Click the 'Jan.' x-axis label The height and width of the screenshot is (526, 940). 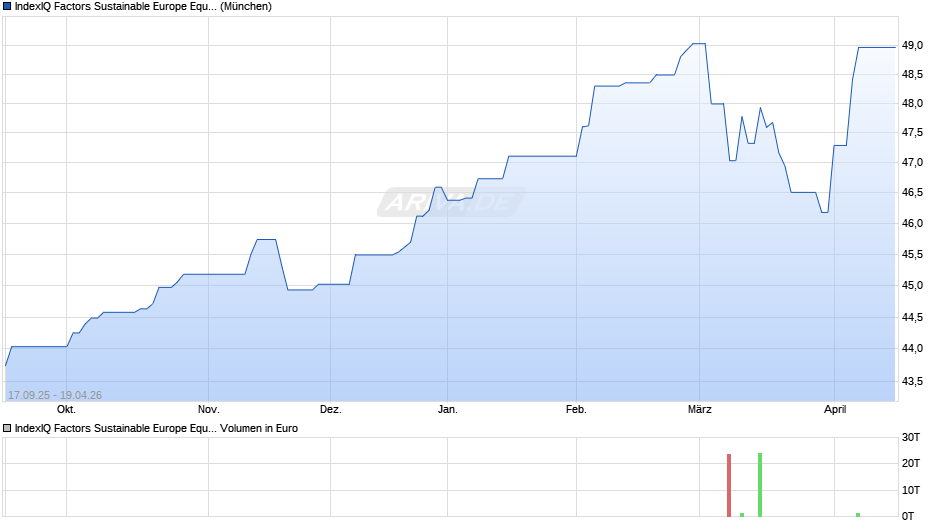447,410
